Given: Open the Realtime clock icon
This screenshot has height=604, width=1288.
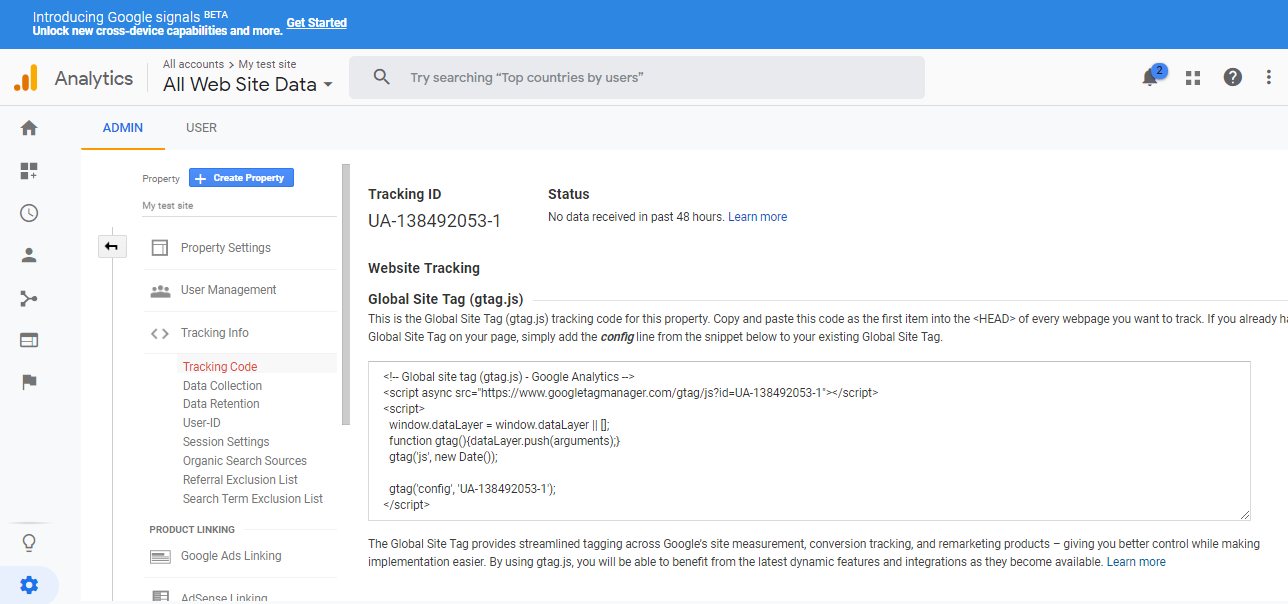Looking at the screenshot, I should point(29,213).
